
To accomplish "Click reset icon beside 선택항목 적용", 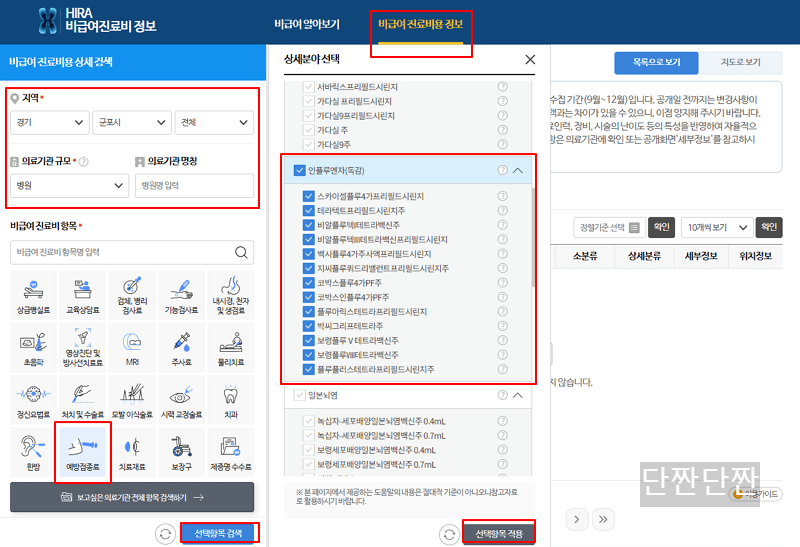I will click(x=449, y=534).
